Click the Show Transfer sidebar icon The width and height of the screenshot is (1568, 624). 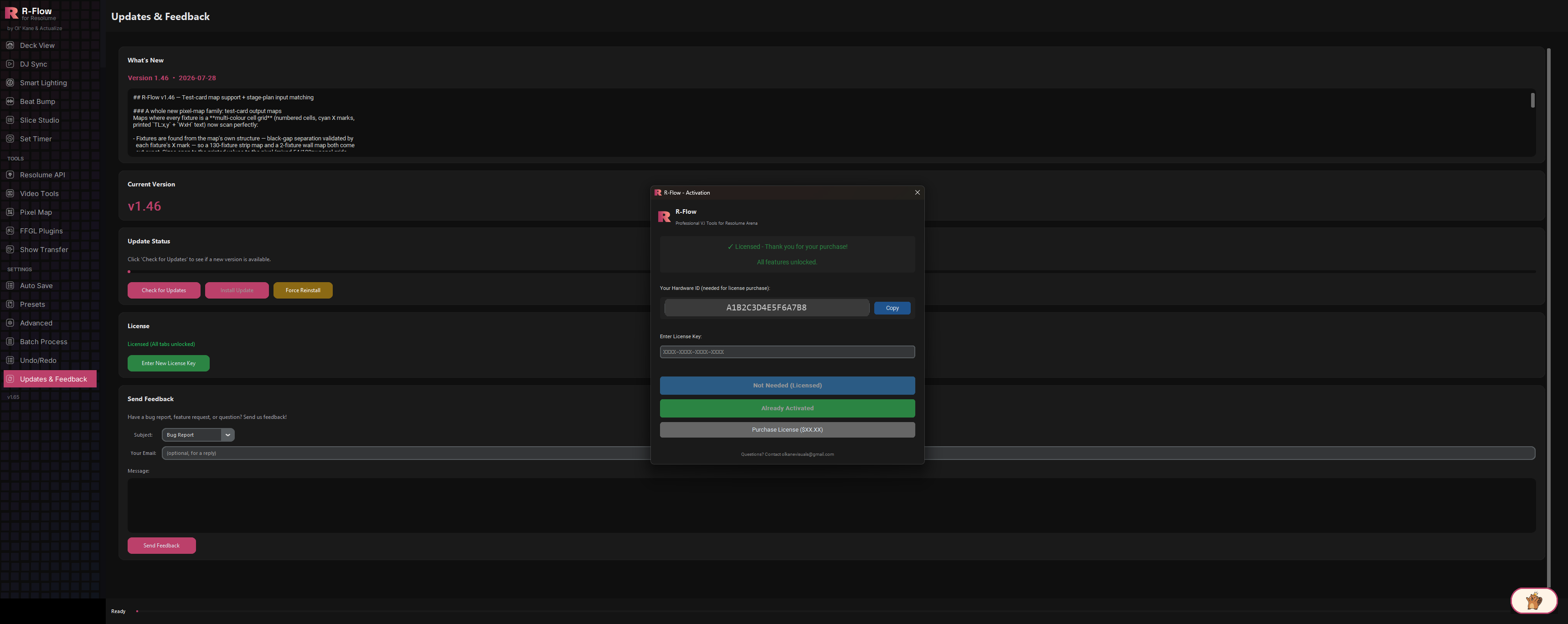tap(10, 250)
